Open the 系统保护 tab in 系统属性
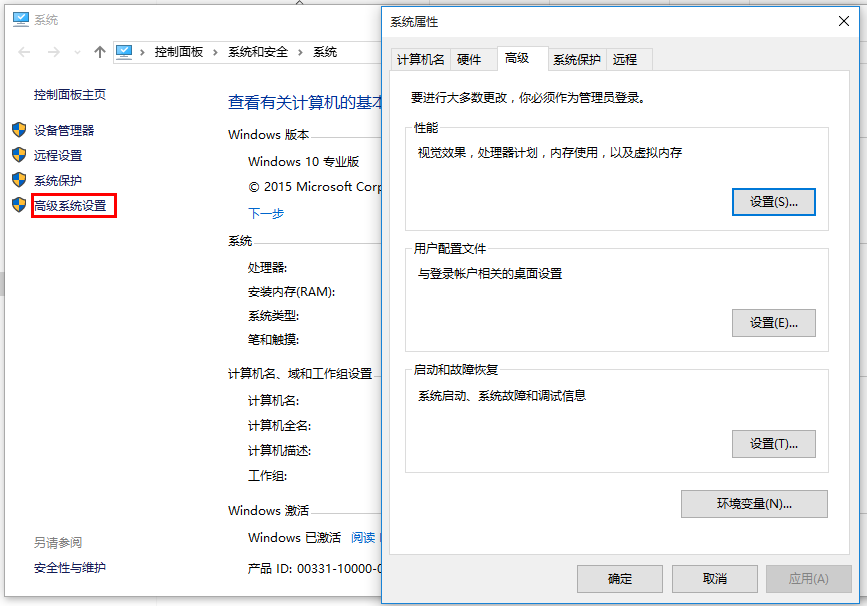The width and height of the screenshot is (867, 606). click(576, 59)
